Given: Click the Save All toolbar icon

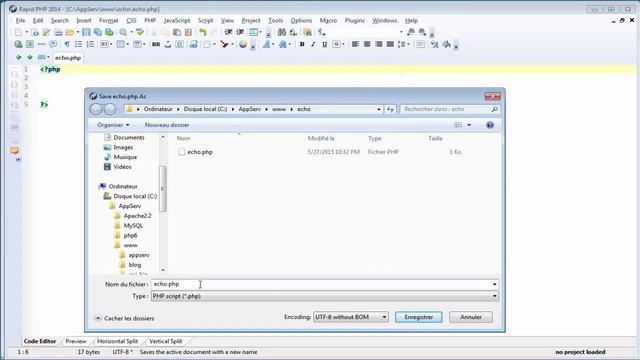Looking at the screenshot, I should coord(98,32).
